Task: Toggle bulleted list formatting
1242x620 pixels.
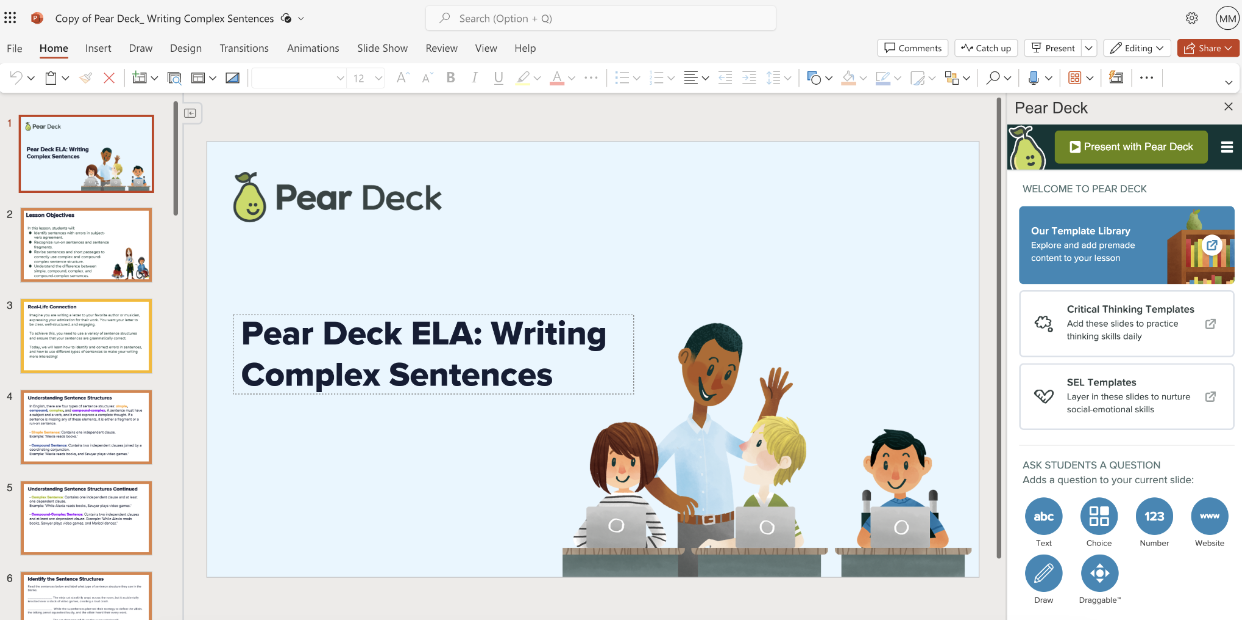Action: pos(622,77)
